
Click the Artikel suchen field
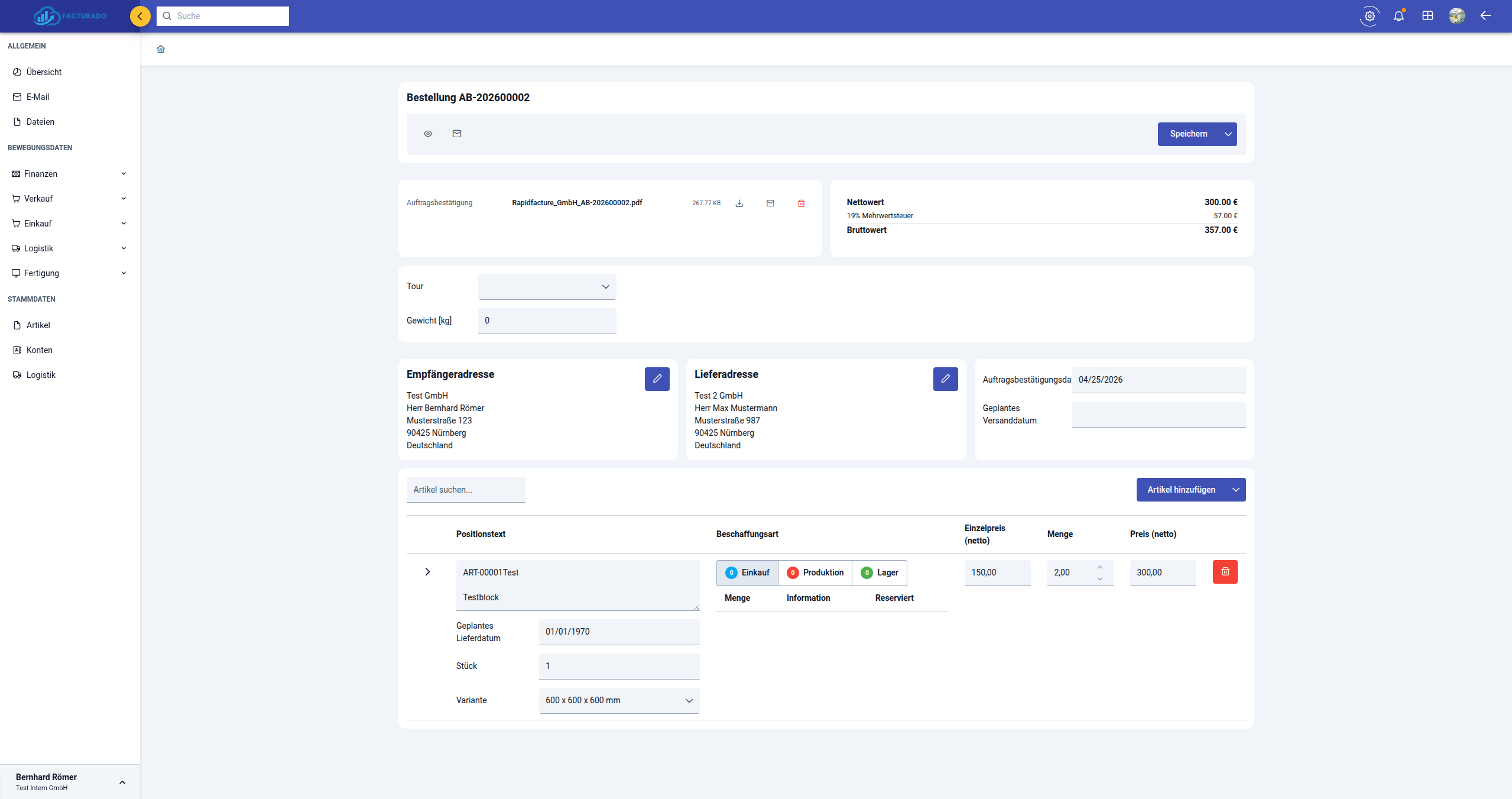tap(466, 490)
